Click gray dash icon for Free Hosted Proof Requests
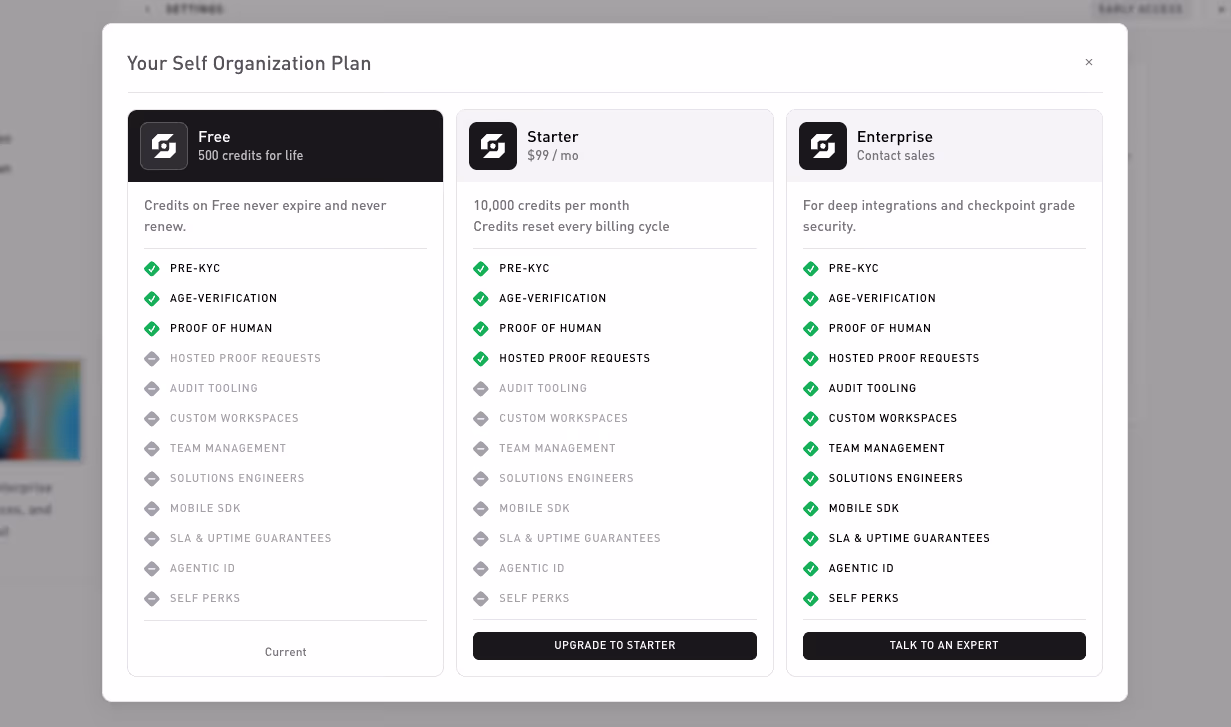This screenshot has width=1231, height=727. 152,359
